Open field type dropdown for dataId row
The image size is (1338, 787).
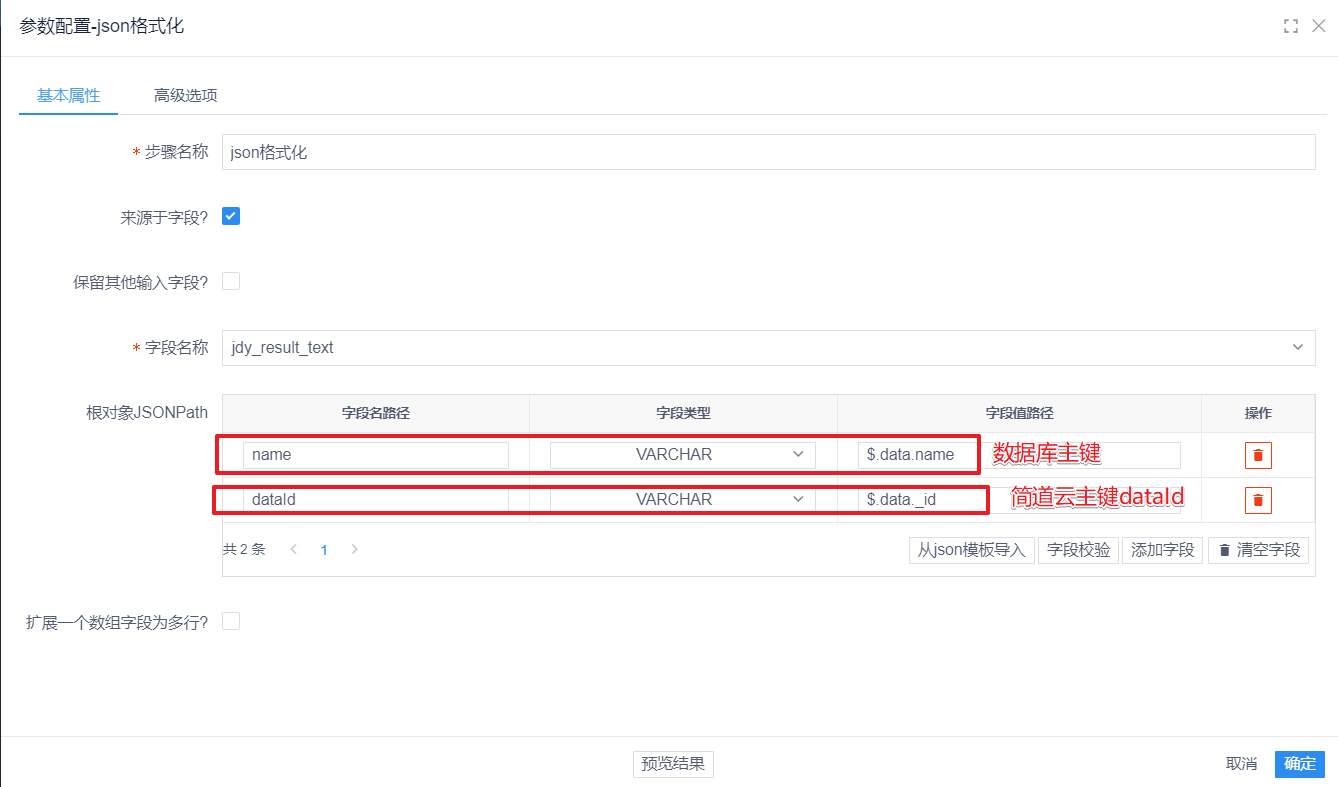coord(683,499)
